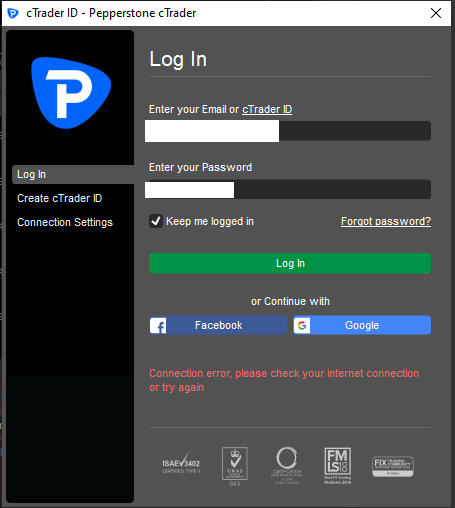Toggle Keep me logged in checkbox
455x508 pixels.
156,221
